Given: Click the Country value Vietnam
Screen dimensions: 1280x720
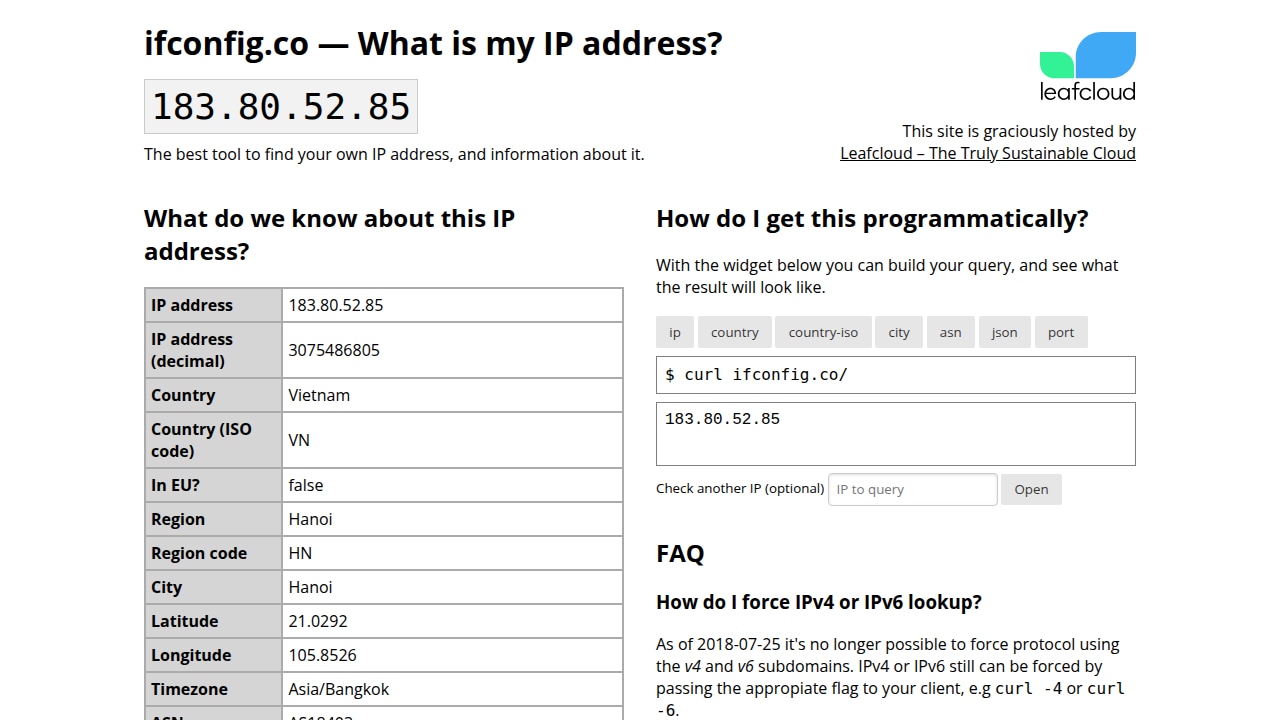Looking at the screenshot, I should [x=319, y=395].
